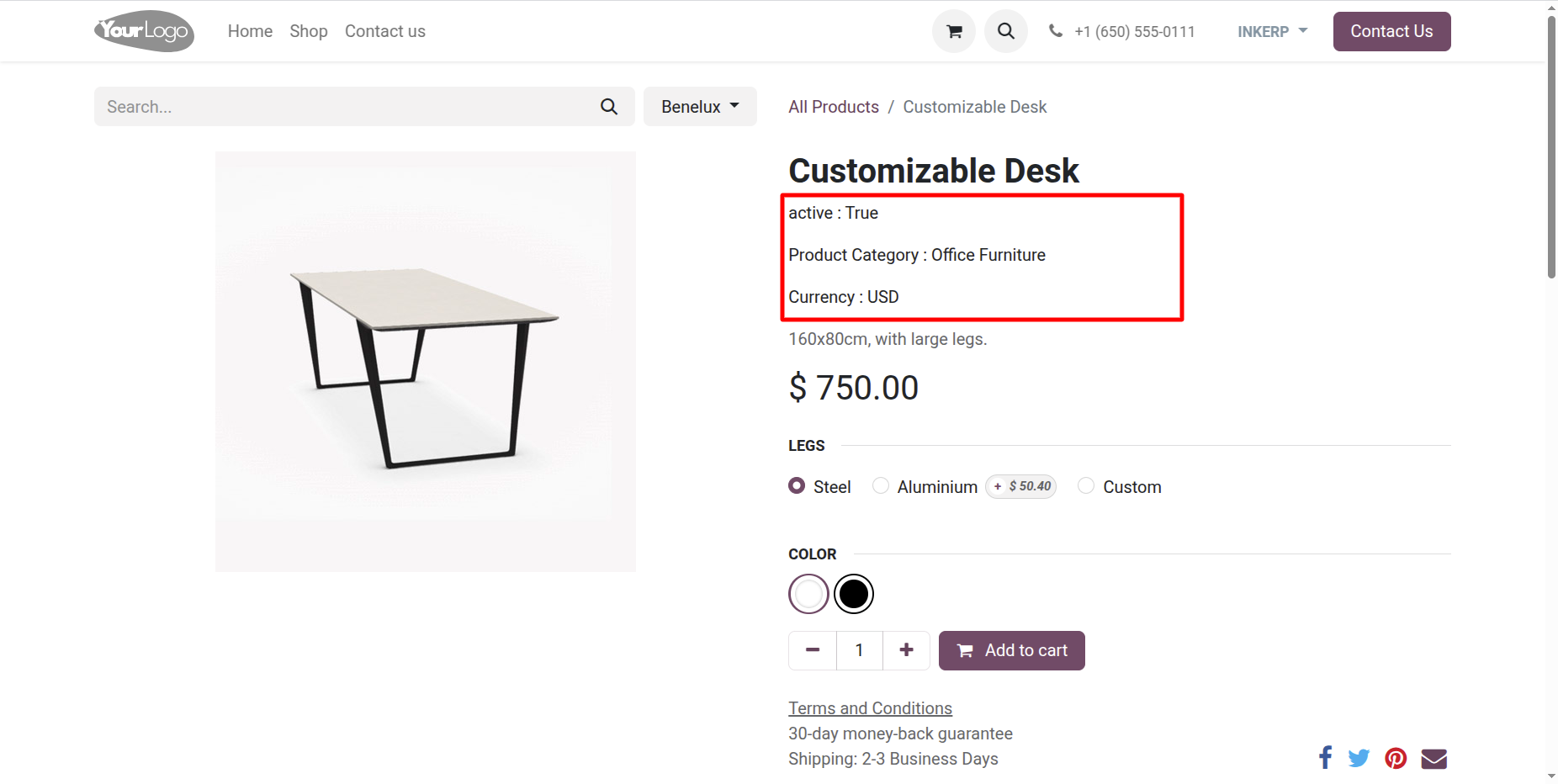This screenshot has width=1558, height=784.
Task: Open the Shop menu item
Action: coord(309,31)
